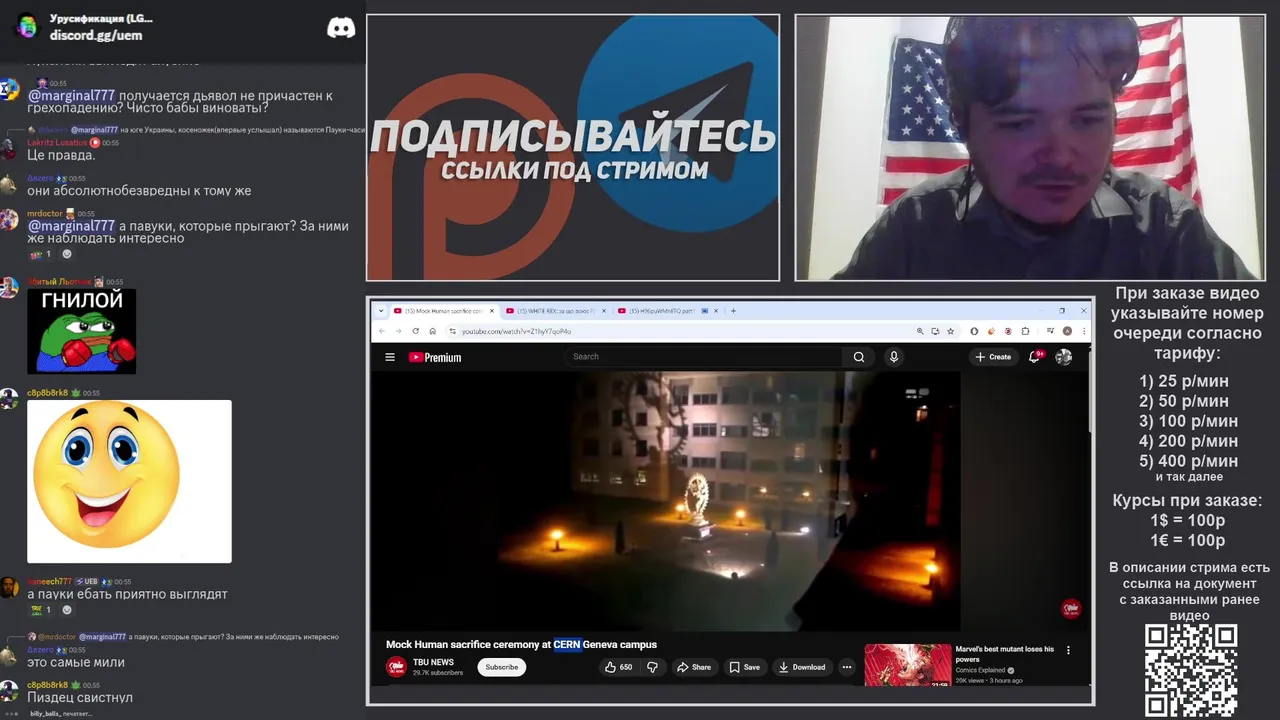
Task: Click the YouTube search input field
Action: 705,357
